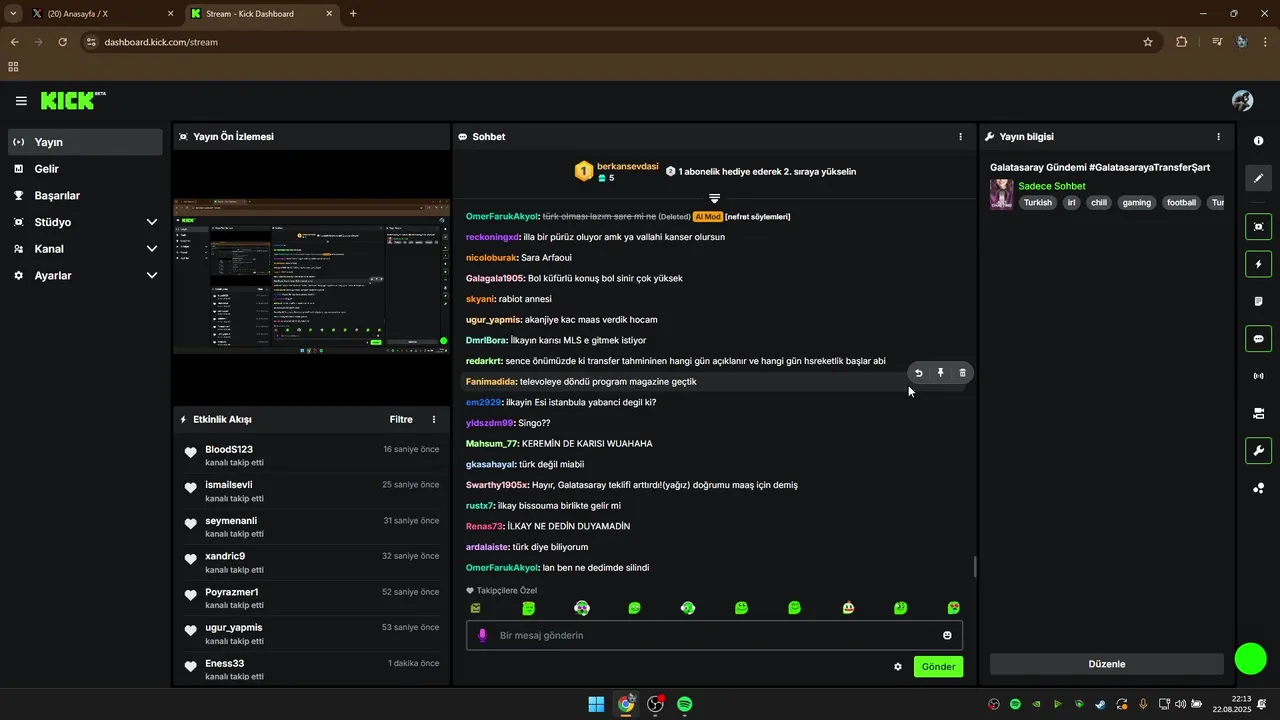Click the notes page icon in the right sidebar

(1258, 301)
